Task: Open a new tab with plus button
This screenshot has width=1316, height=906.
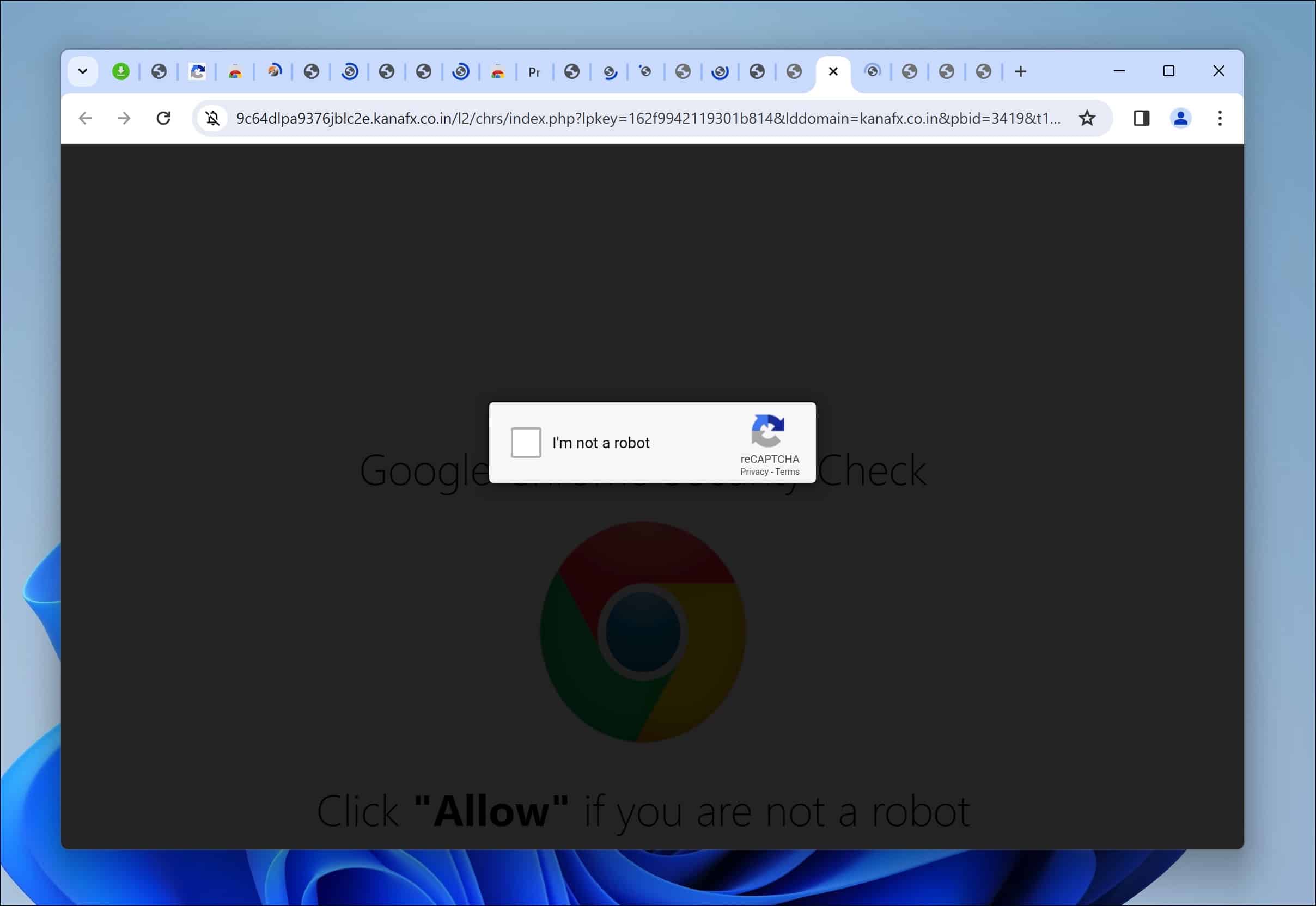Action: coord(1021,71)
